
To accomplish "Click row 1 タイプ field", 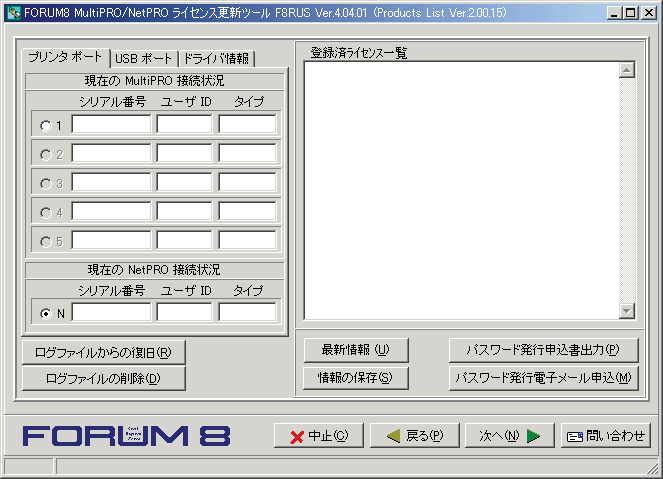I will click(247, 124).
